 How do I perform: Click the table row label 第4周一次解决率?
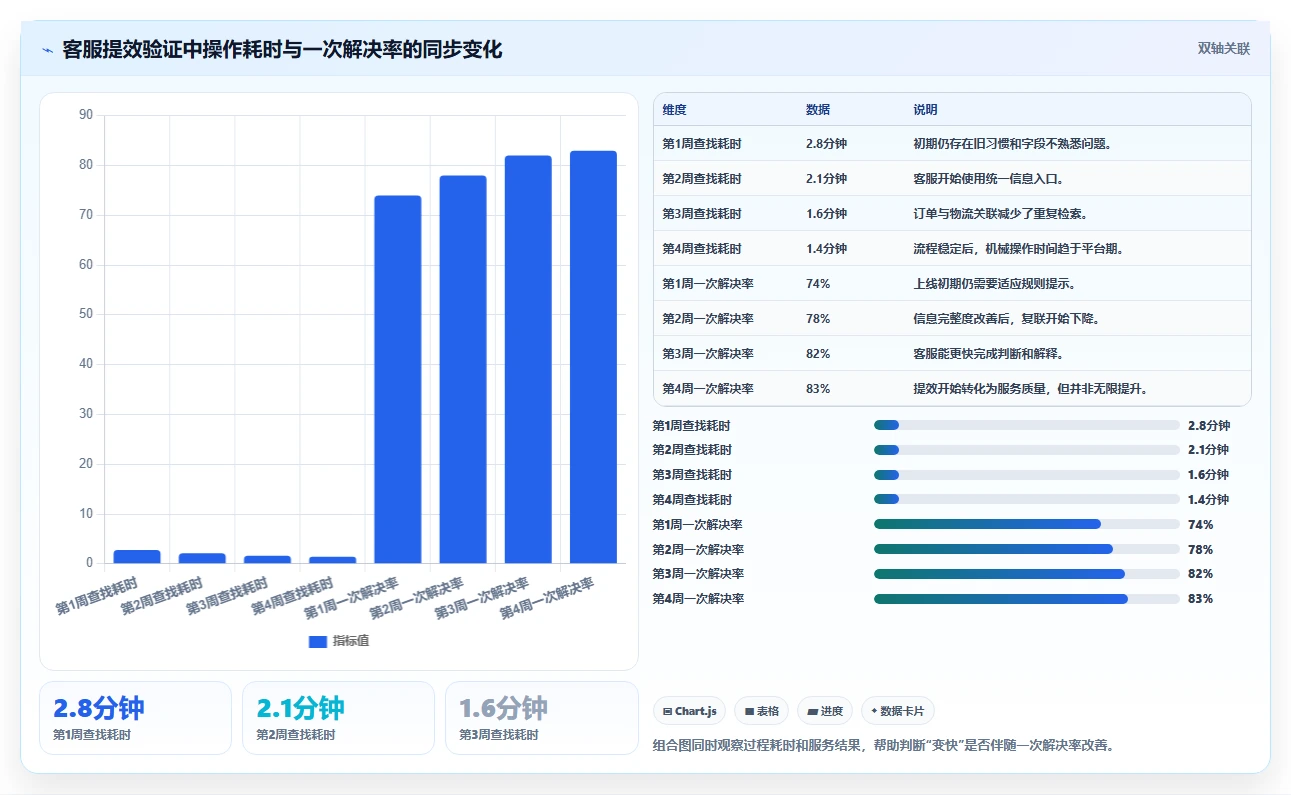[x=708, y=388]
